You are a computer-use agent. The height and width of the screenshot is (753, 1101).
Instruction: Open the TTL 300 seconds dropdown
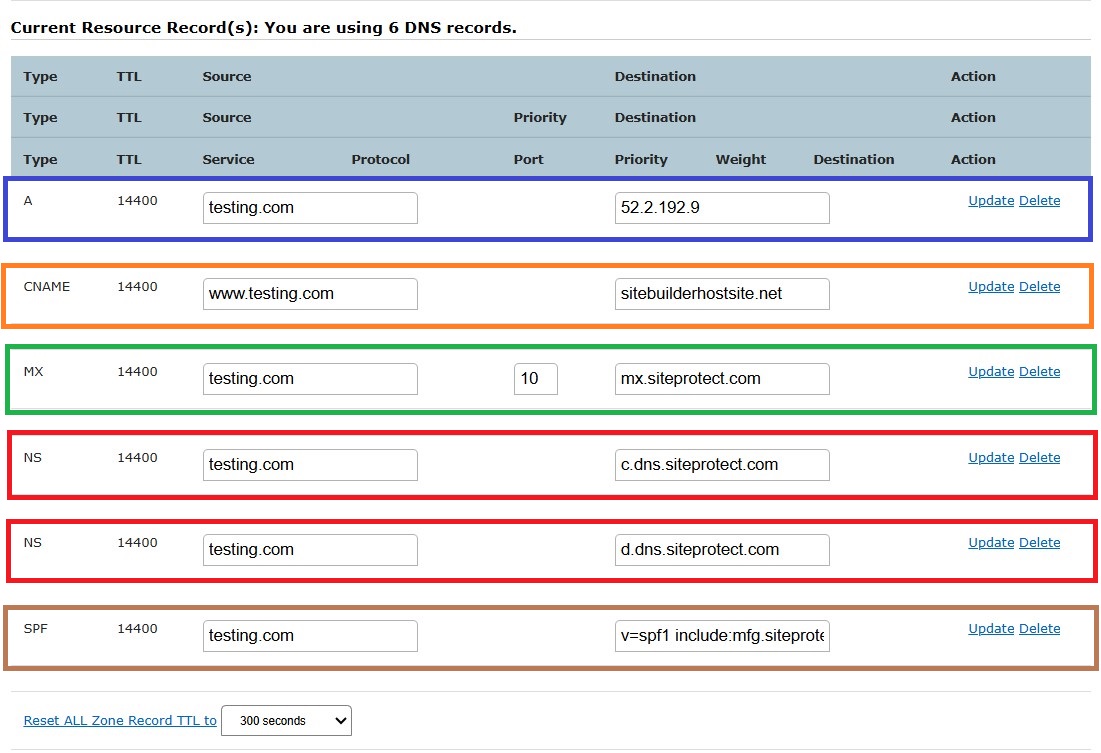click(x=286, y=721)
